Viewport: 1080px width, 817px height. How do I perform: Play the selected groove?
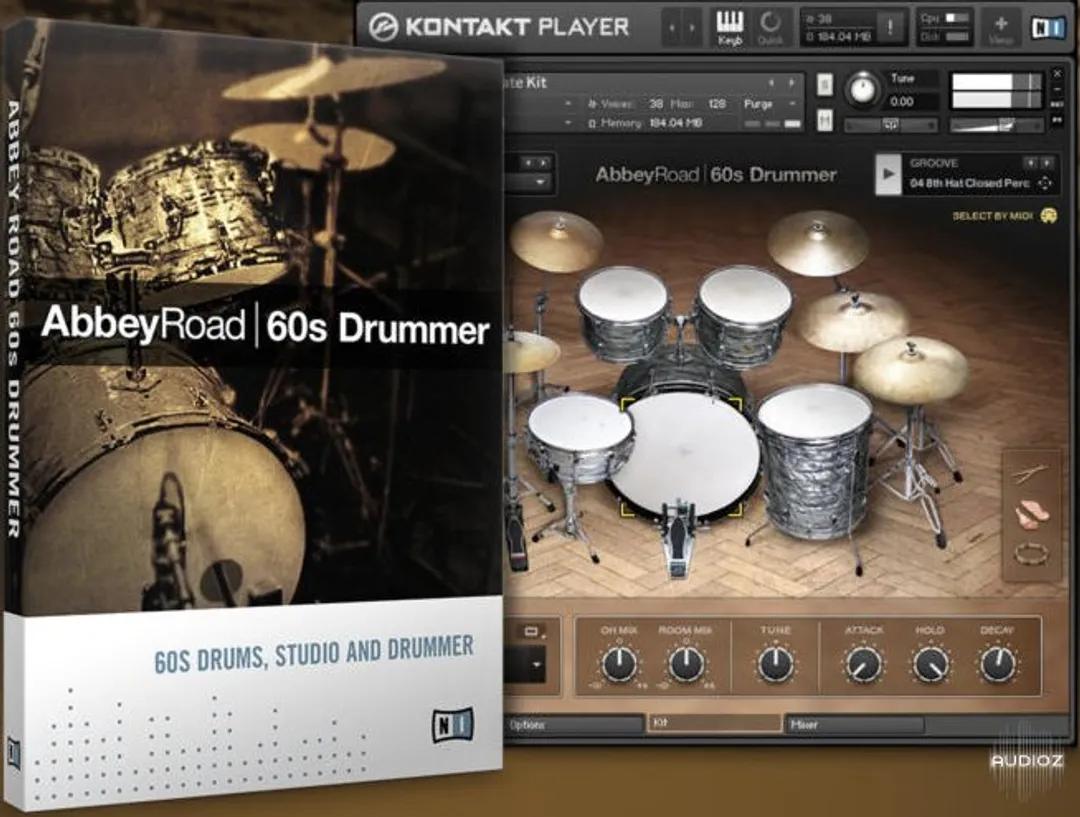(889, 174)
